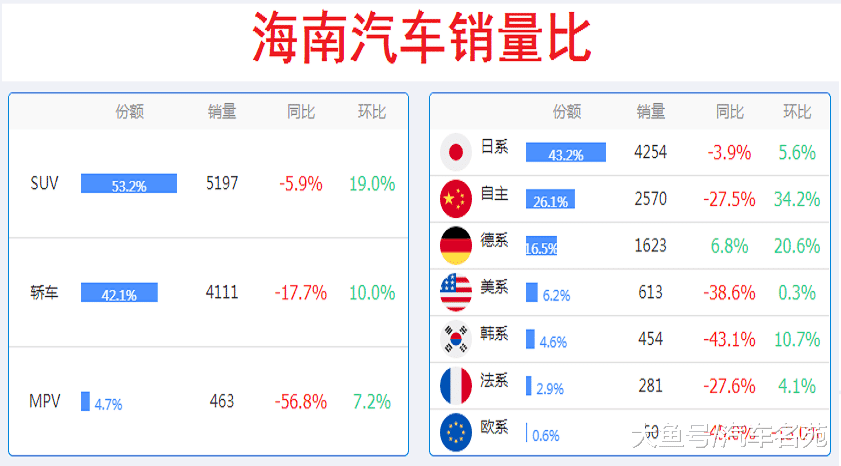This screenshot has width=841, height=466.
Task: Click the 自主 26.1% share bar
Action: [x=550, y=199]
